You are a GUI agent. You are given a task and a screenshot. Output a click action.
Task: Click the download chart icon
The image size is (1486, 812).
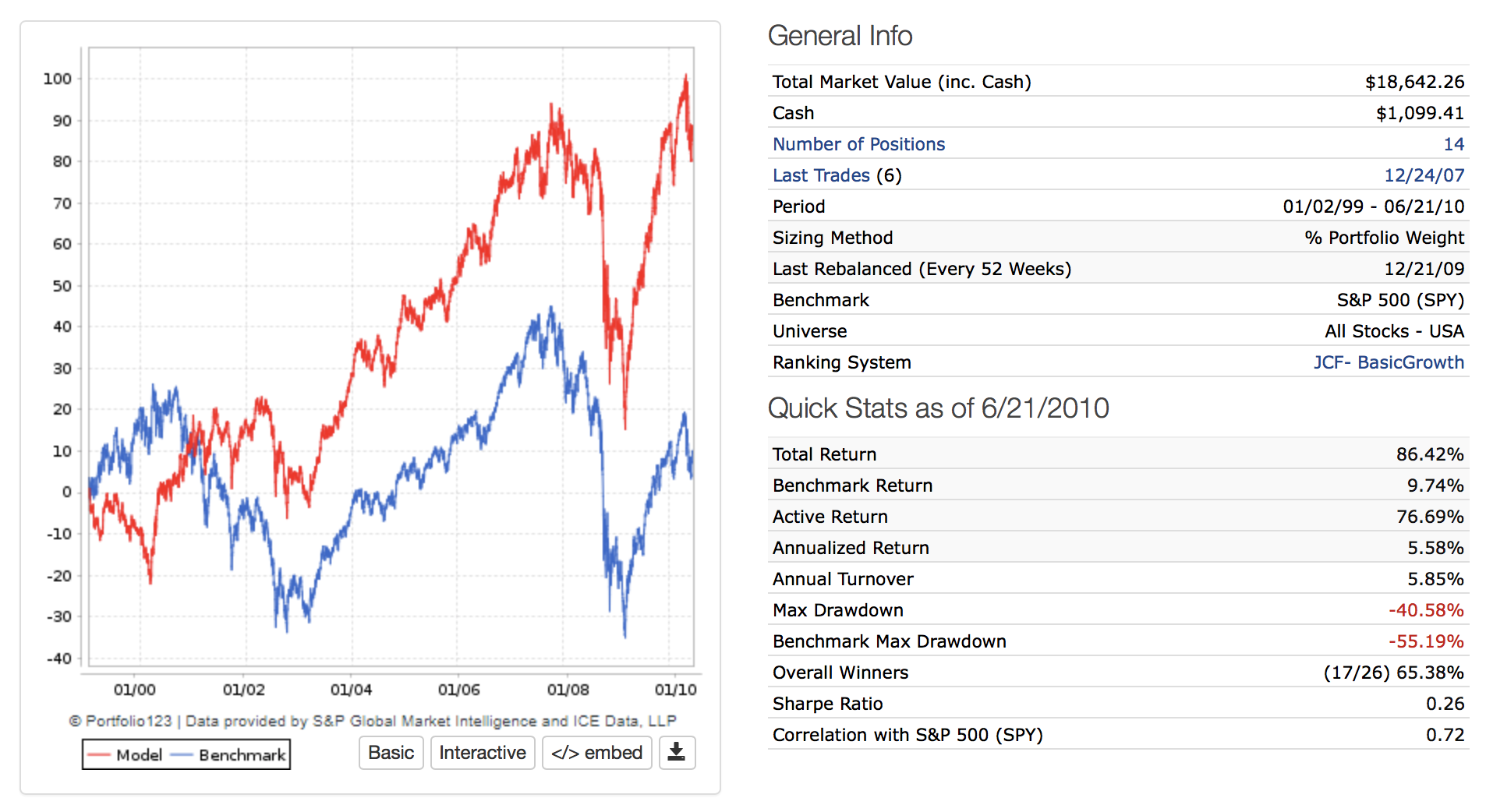tap(676, 752)
